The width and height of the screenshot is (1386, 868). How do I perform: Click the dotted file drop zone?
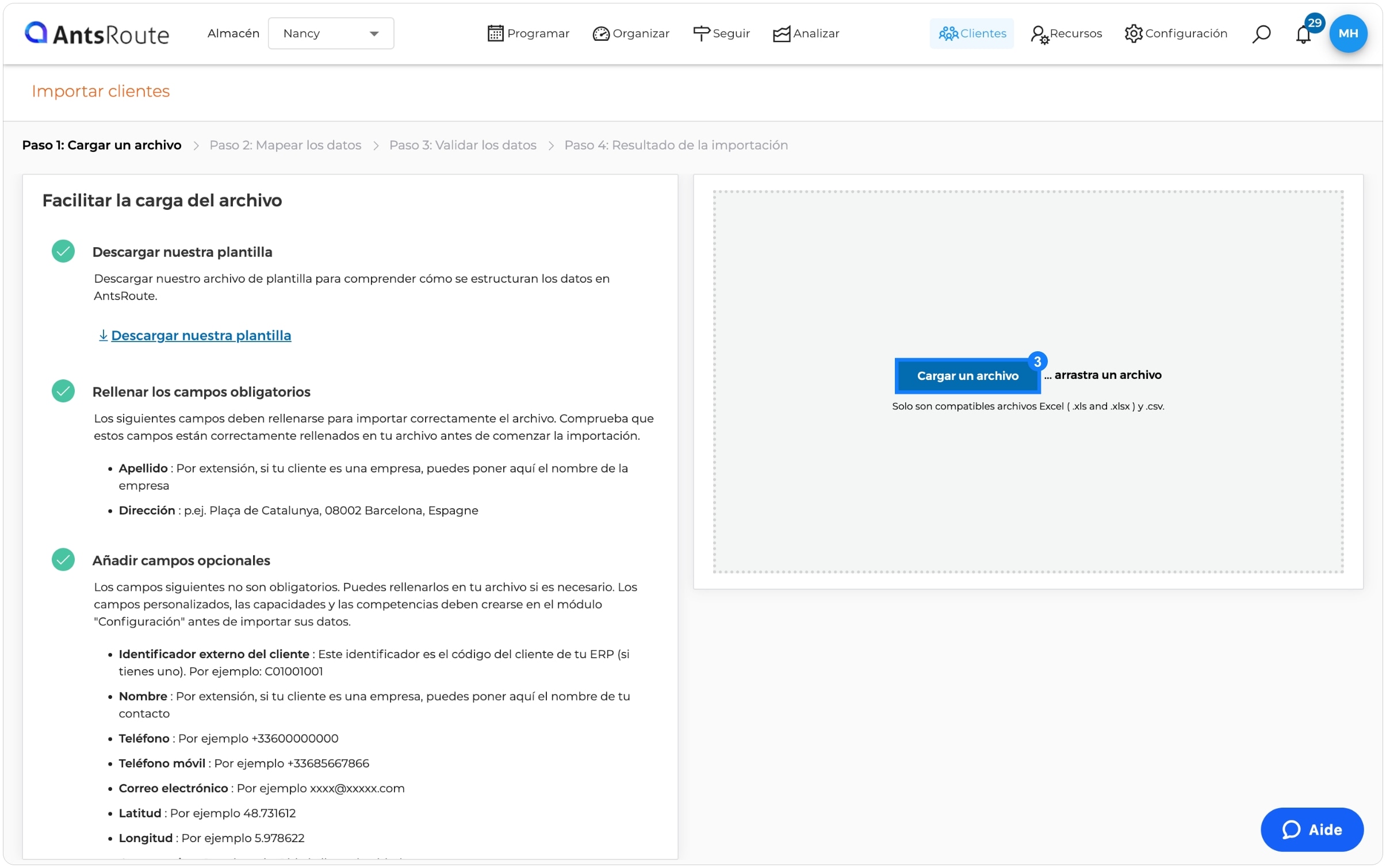pyautogui.click(x=1028, y=381)
